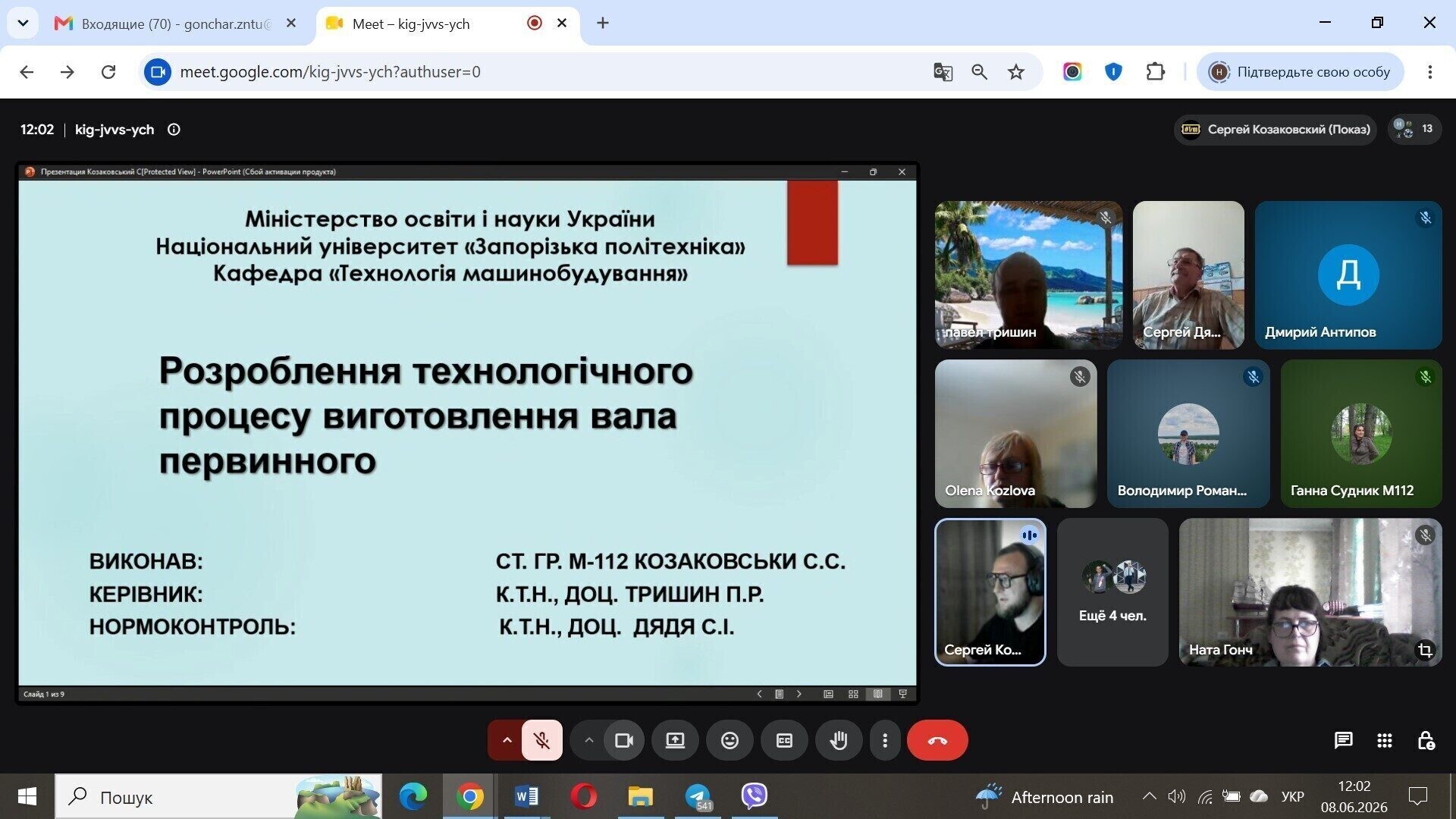Open the Extensions puzzle icon
The height and width of the screenshot is (819, 1456).
(1155, 72)
